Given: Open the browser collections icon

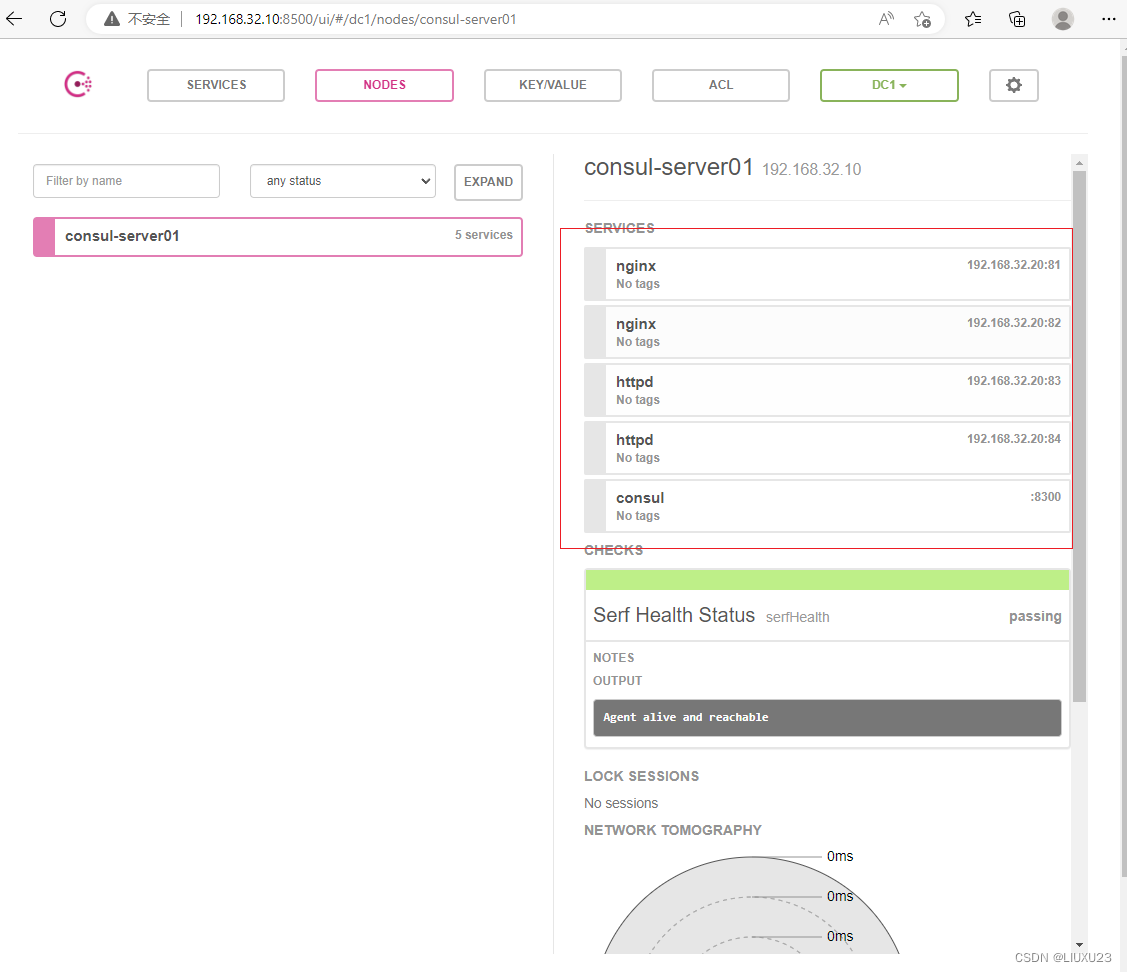Looking at the screenshot, I should [1017, 19].
